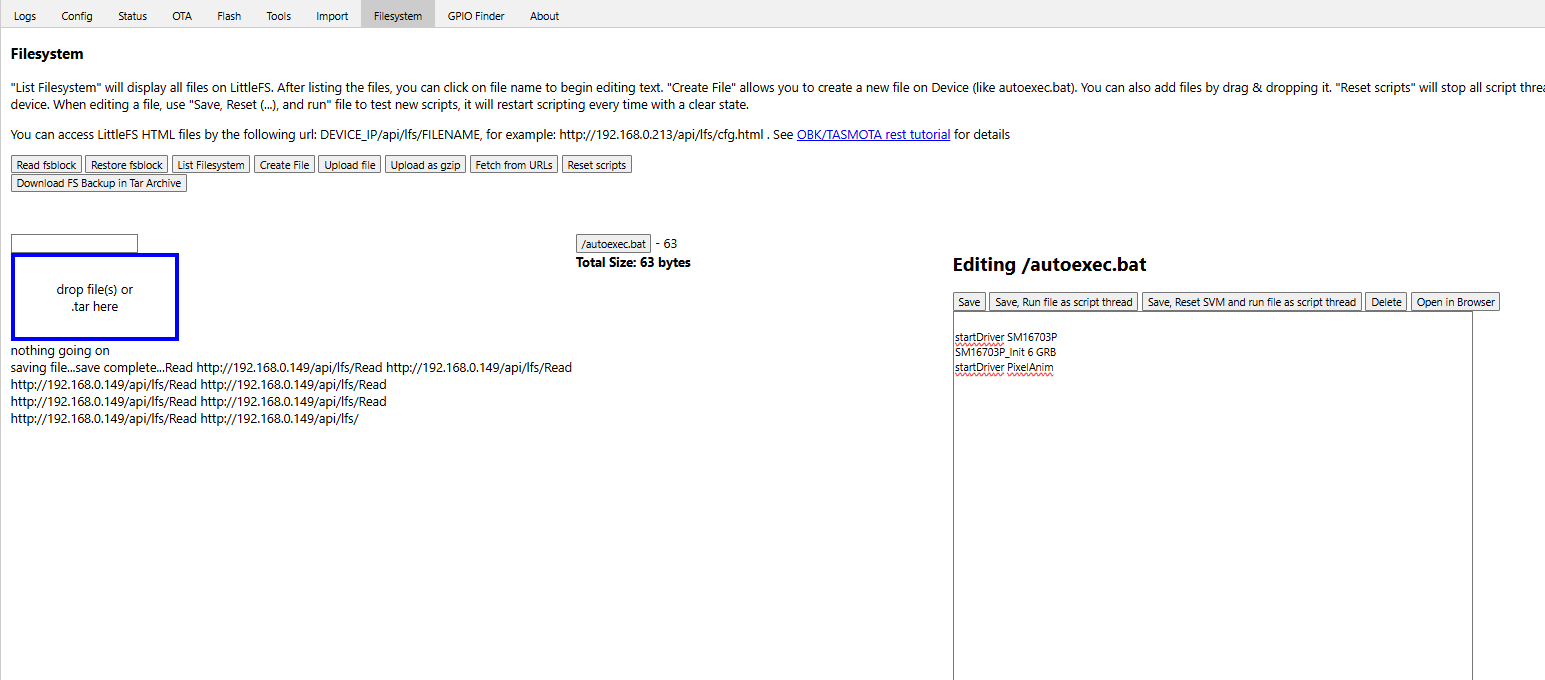Click Save, Reset SVM and run file button
Image resolution: width=1545 pixels, height=680 pixels.
pos(1252,302)
